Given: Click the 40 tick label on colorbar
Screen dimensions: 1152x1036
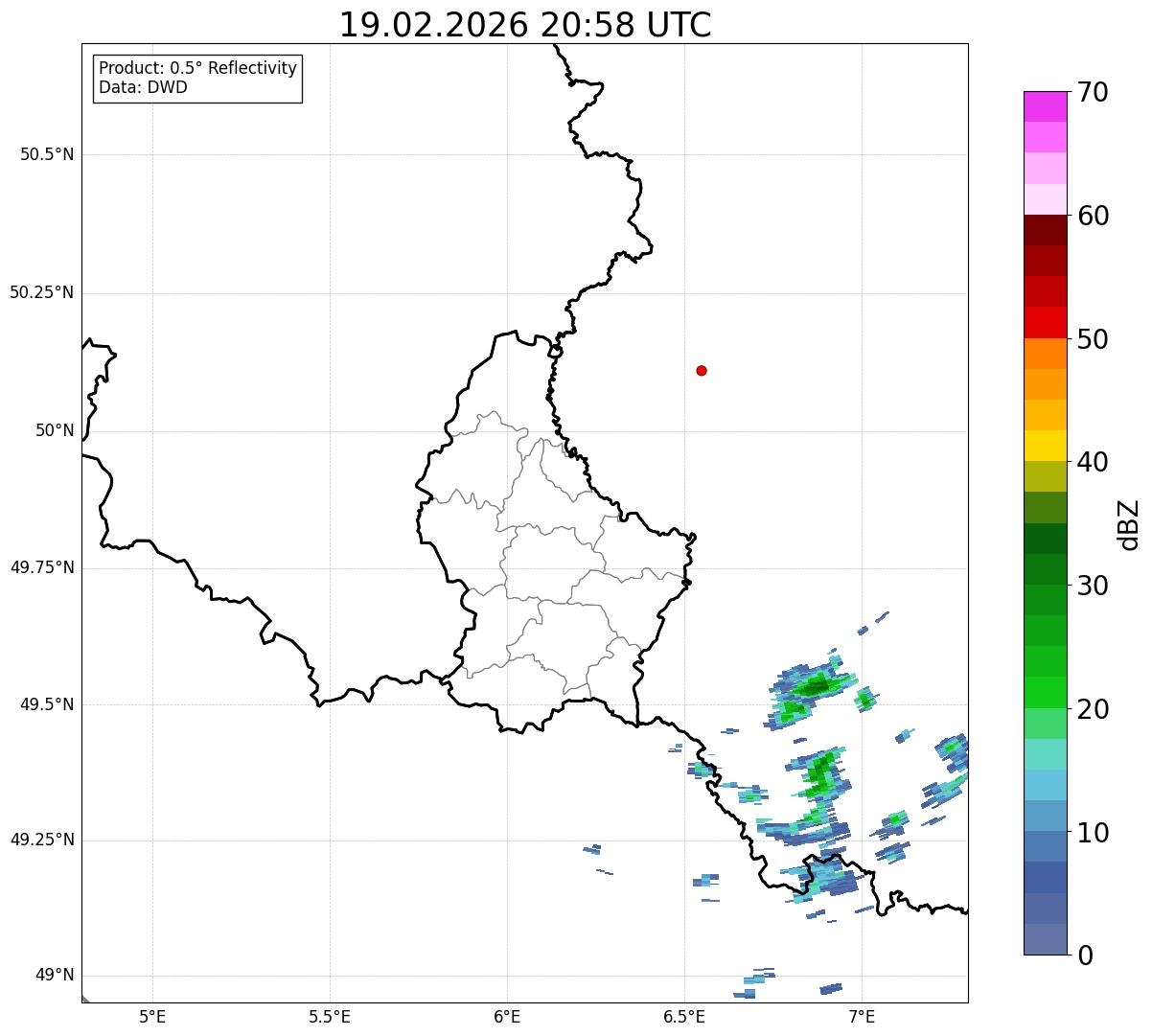Looking at the screenshot, I should click(x=1093, y=462).
